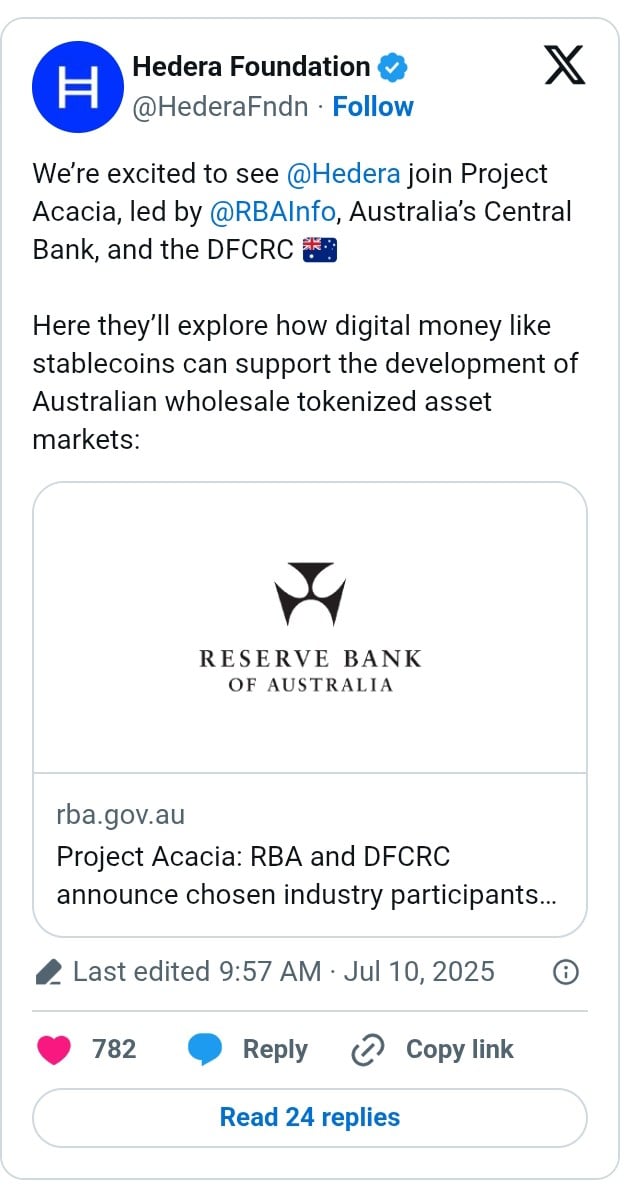Click the edited pencil icon
Screen dimensions: 626x1189
[x=49, y=971]
